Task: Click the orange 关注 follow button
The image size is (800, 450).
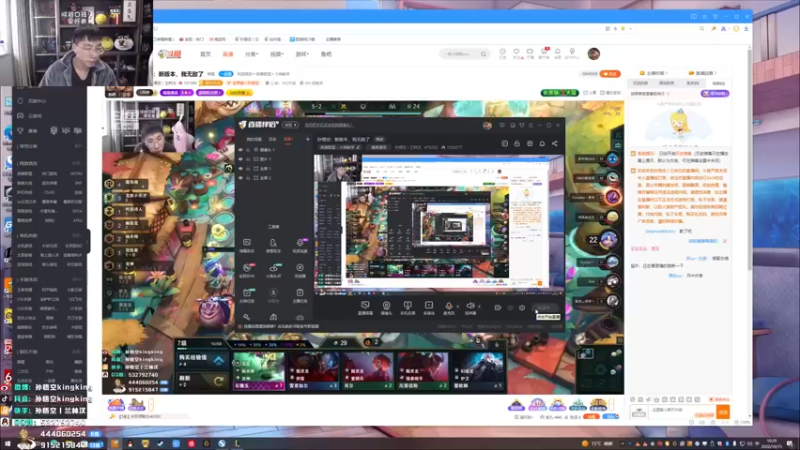Action: [x=610, y=74]
